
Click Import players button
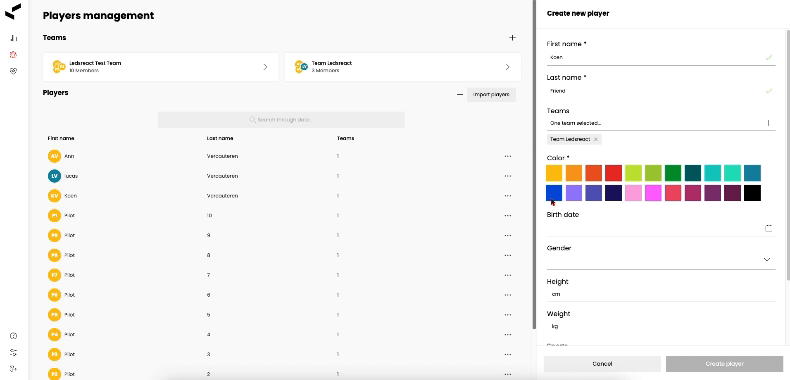(491, 95)
